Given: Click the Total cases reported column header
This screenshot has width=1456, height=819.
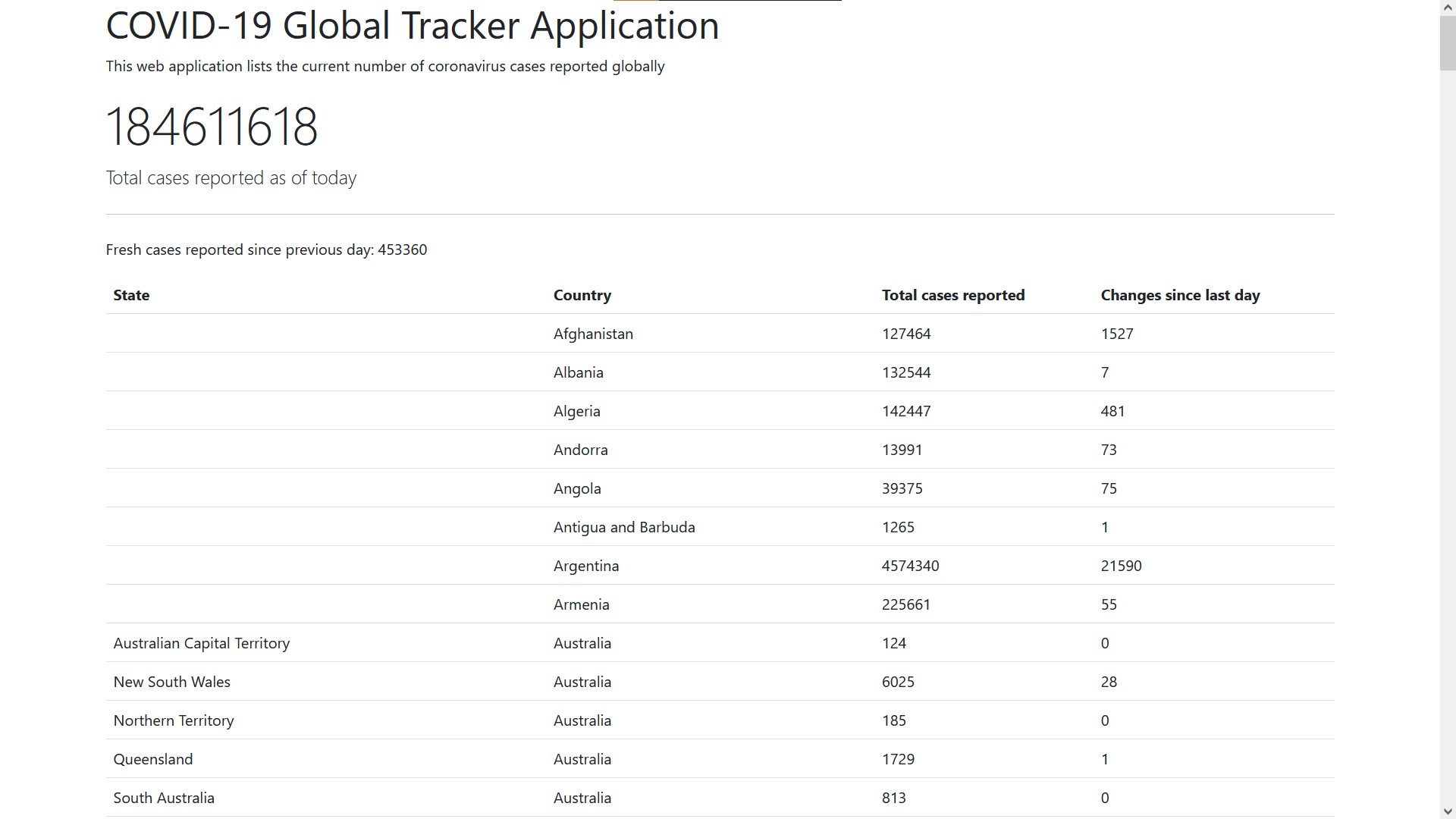Looking at the screenshot, I should pyautogui.click(x=952, y=295).
